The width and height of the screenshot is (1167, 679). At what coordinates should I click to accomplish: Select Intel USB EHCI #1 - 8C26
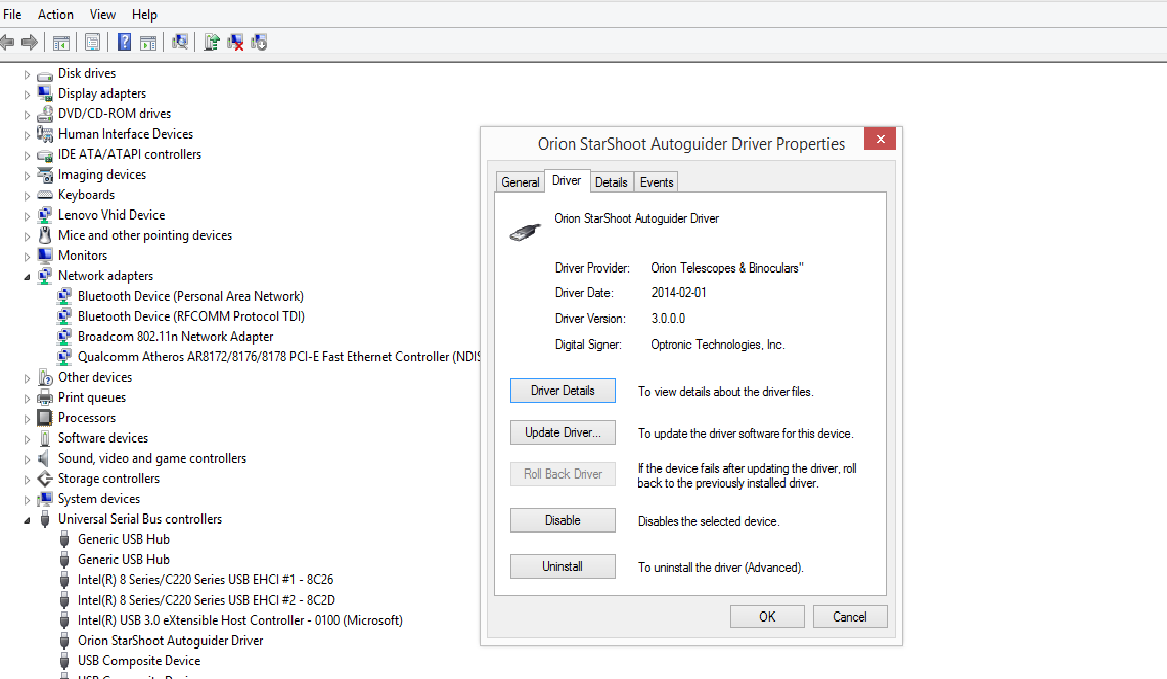205,579
